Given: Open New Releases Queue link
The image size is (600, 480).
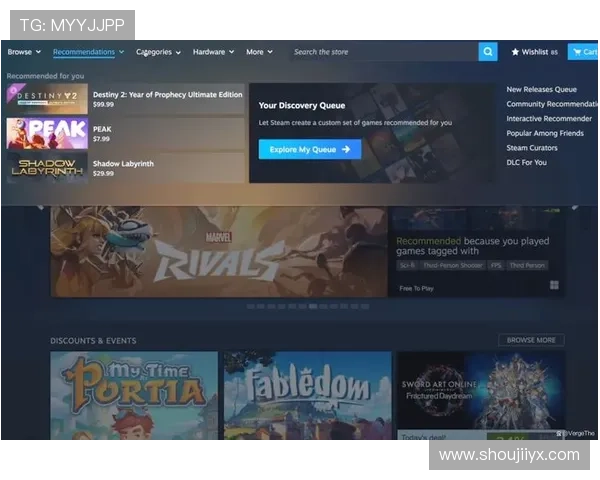Looking at the screenshot, I should [x=541, y=90].
